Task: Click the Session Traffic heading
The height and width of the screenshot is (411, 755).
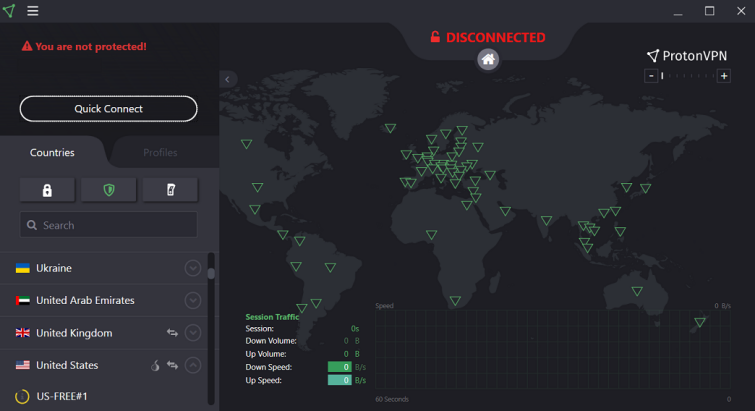Action: (273, 317)
